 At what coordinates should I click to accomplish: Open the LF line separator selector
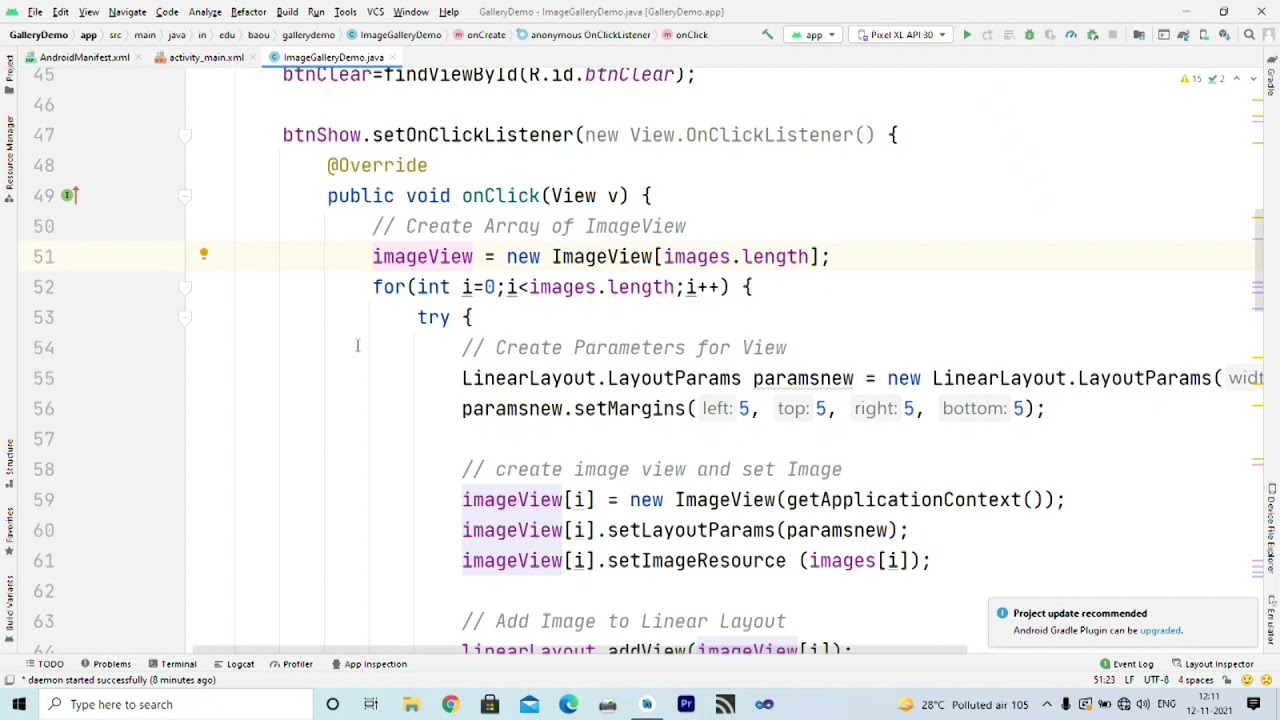pyautogui.click(x=1129, y=680)
